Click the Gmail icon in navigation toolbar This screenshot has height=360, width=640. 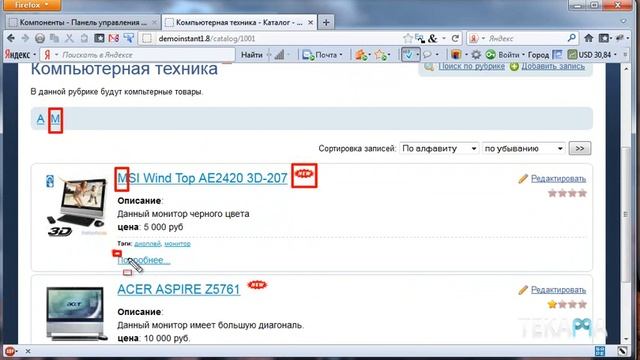[114, 38]
